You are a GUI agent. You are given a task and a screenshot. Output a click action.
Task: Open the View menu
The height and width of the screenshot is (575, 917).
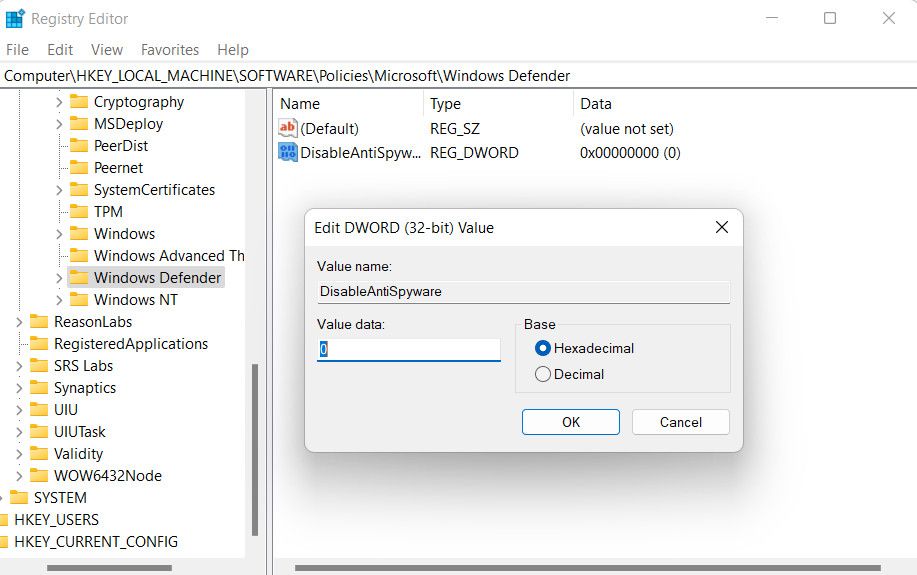pos(107,50)
